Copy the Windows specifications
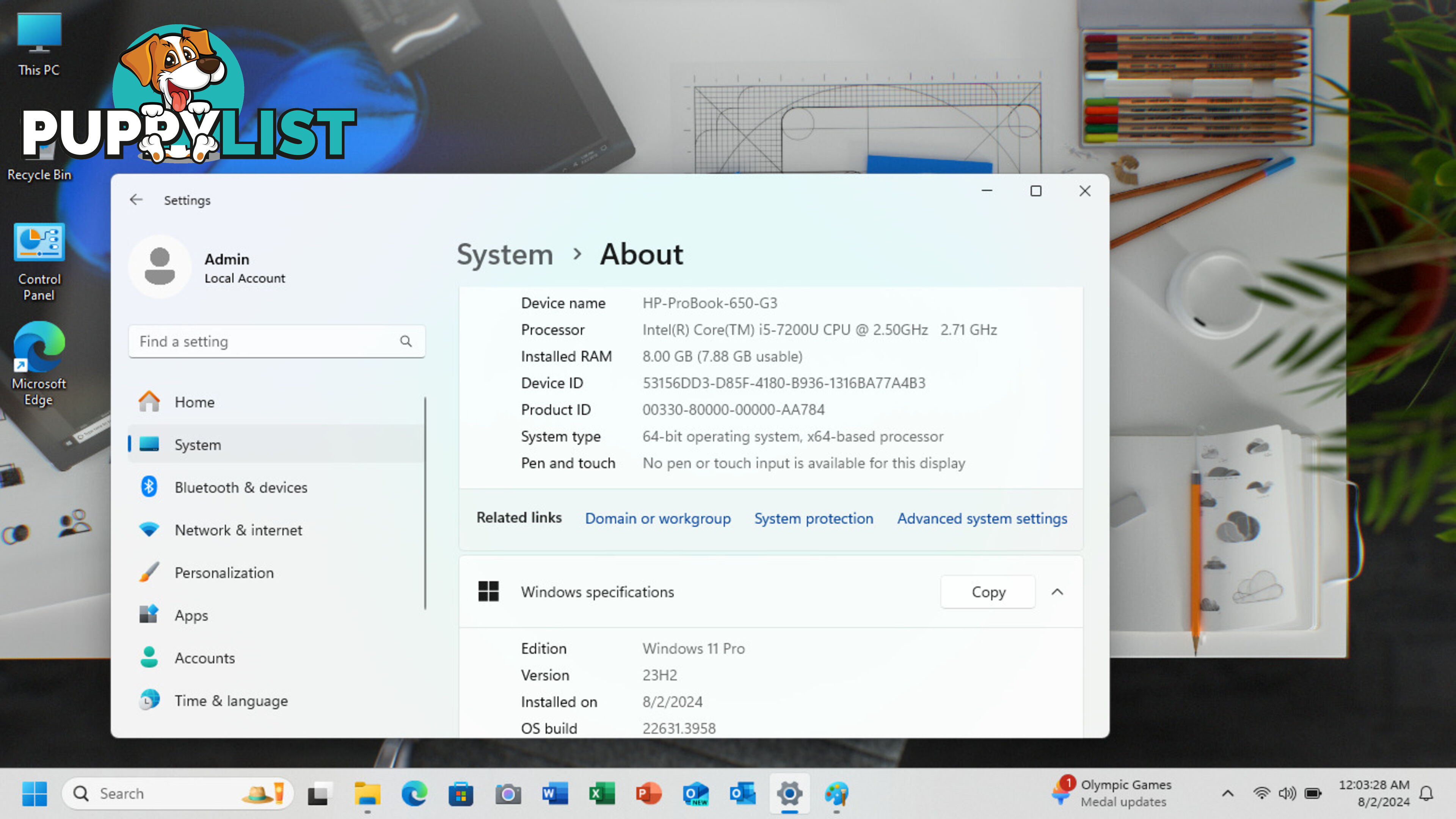The height and width of the screenshot is (819, 1456). (988, 592)
